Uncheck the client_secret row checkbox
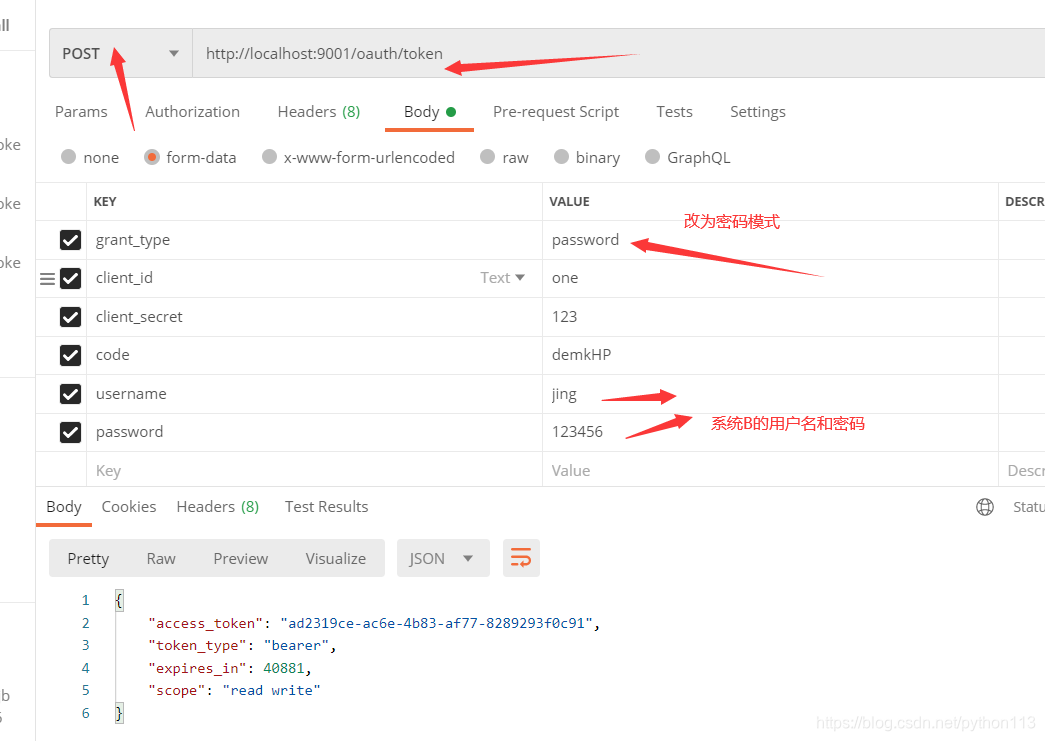1045x741 pixels. 71,317
